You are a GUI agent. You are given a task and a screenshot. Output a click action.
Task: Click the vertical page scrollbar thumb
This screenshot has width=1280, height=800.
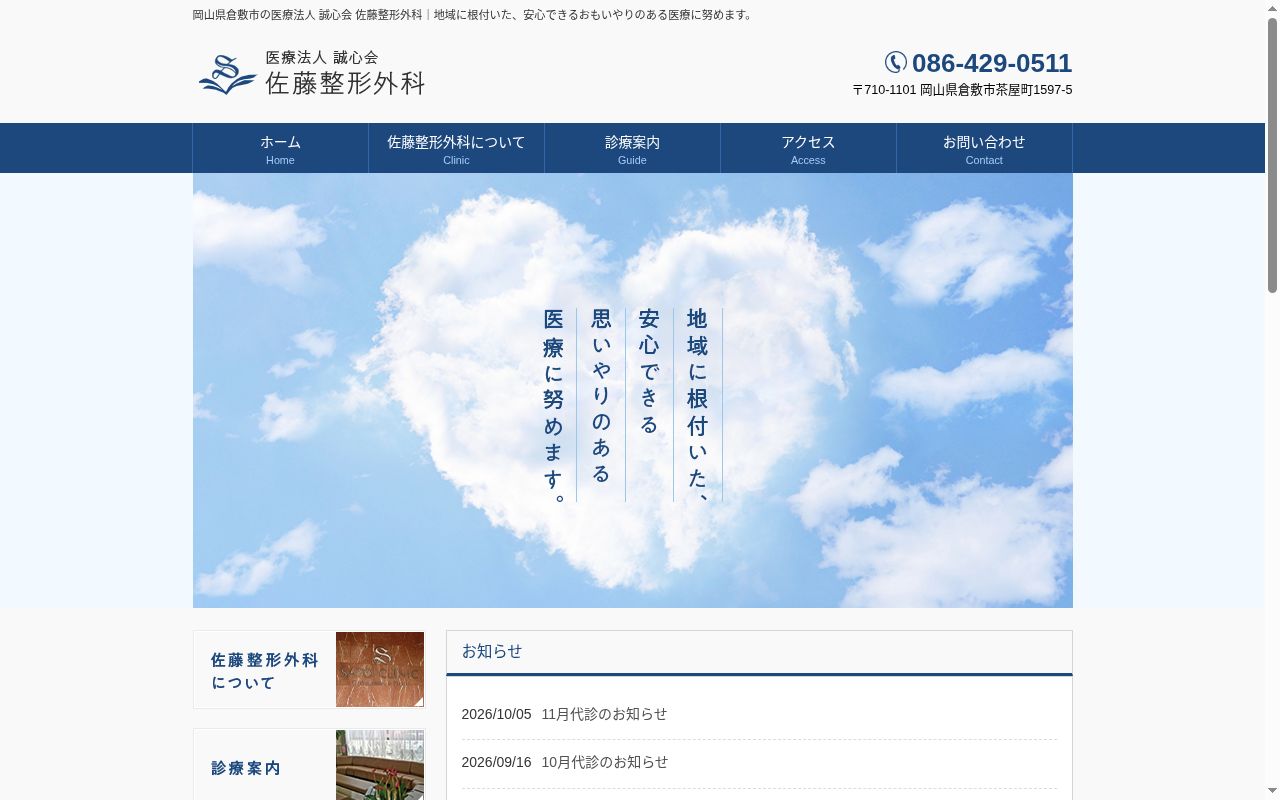pyautogui.click(x=1272, y=155)
